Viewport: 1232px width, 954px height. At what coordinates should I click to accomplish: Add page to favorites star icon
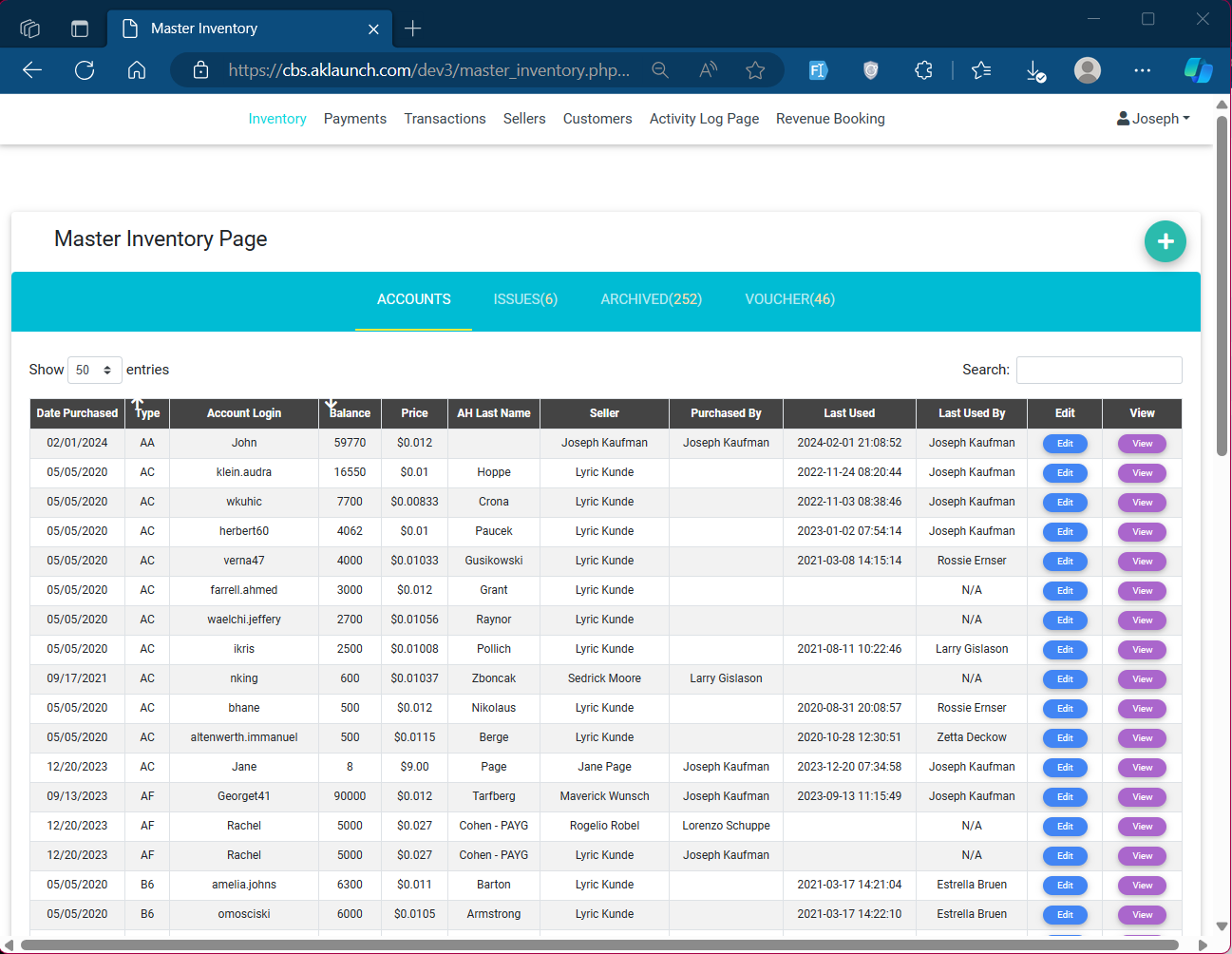point(755,70)
